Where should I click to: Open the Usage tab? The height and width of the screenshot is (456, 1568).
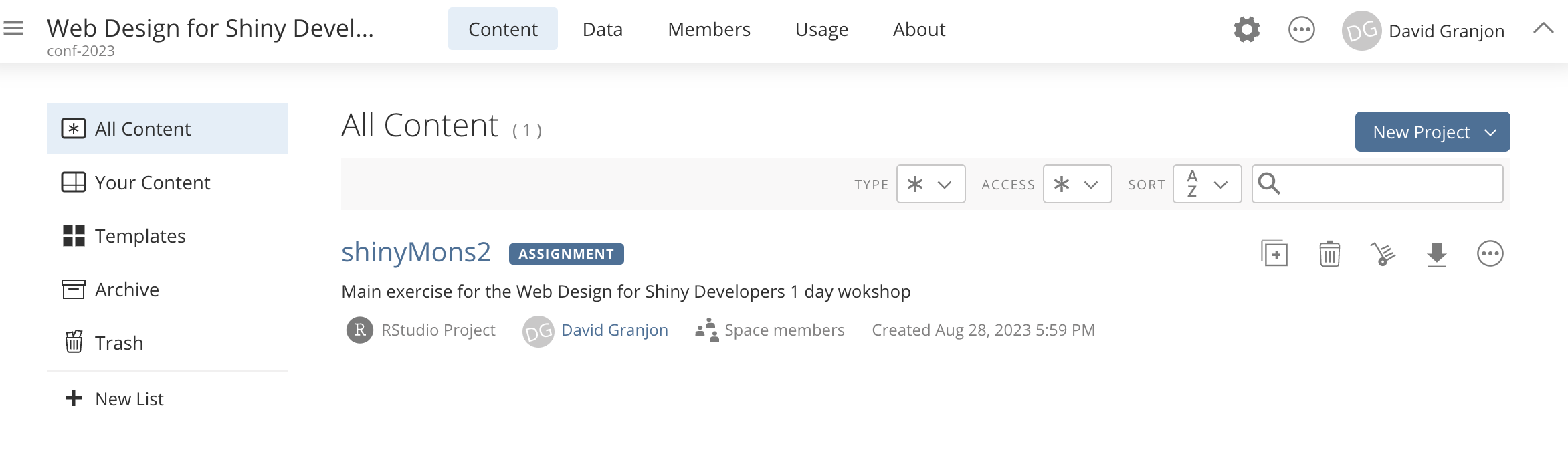click(x=821, y=29)
